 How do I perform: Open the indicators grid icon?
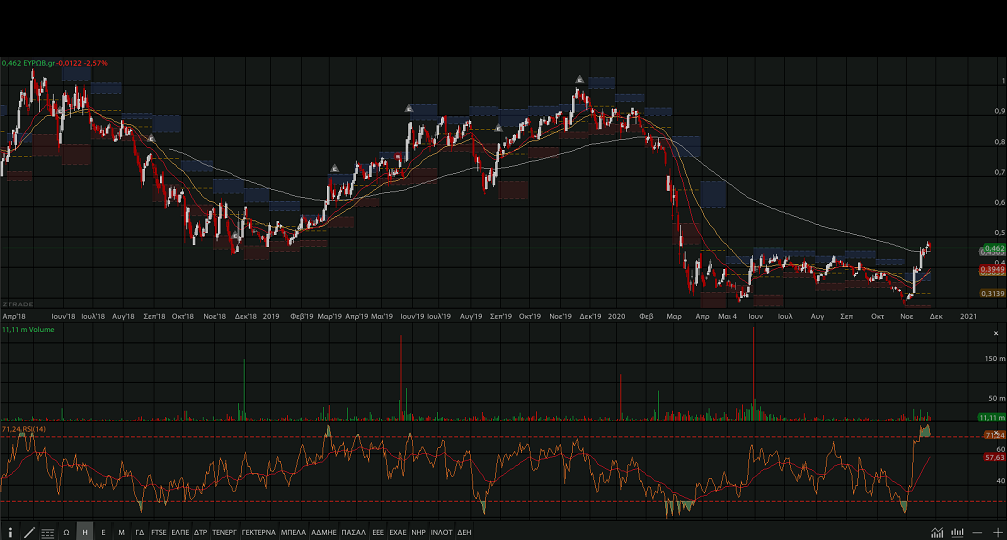tap(47, 532)
